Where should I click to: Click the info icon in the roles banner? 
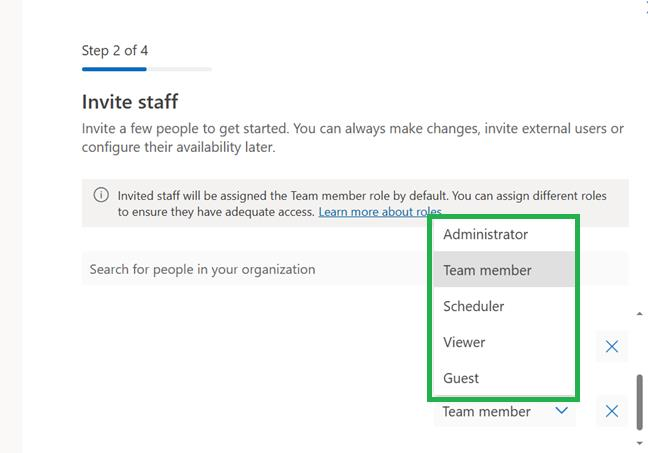click(x=101, y=196)
